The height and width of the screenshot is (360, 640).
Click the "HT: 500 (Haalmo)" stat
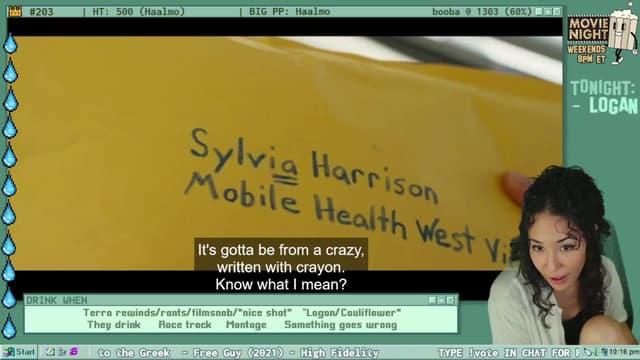(138, 12)
